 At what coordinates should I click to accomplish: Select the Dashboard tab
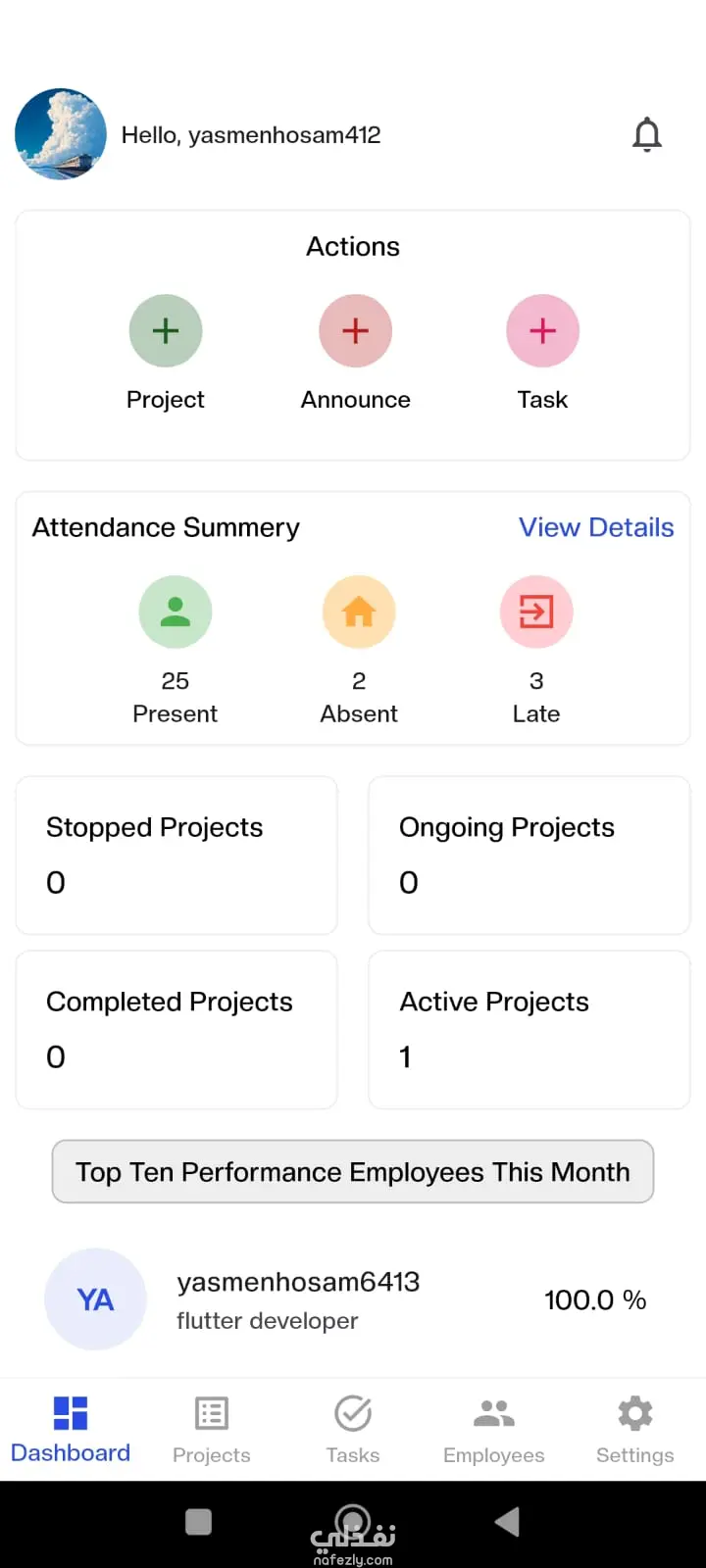(71, 1431)
